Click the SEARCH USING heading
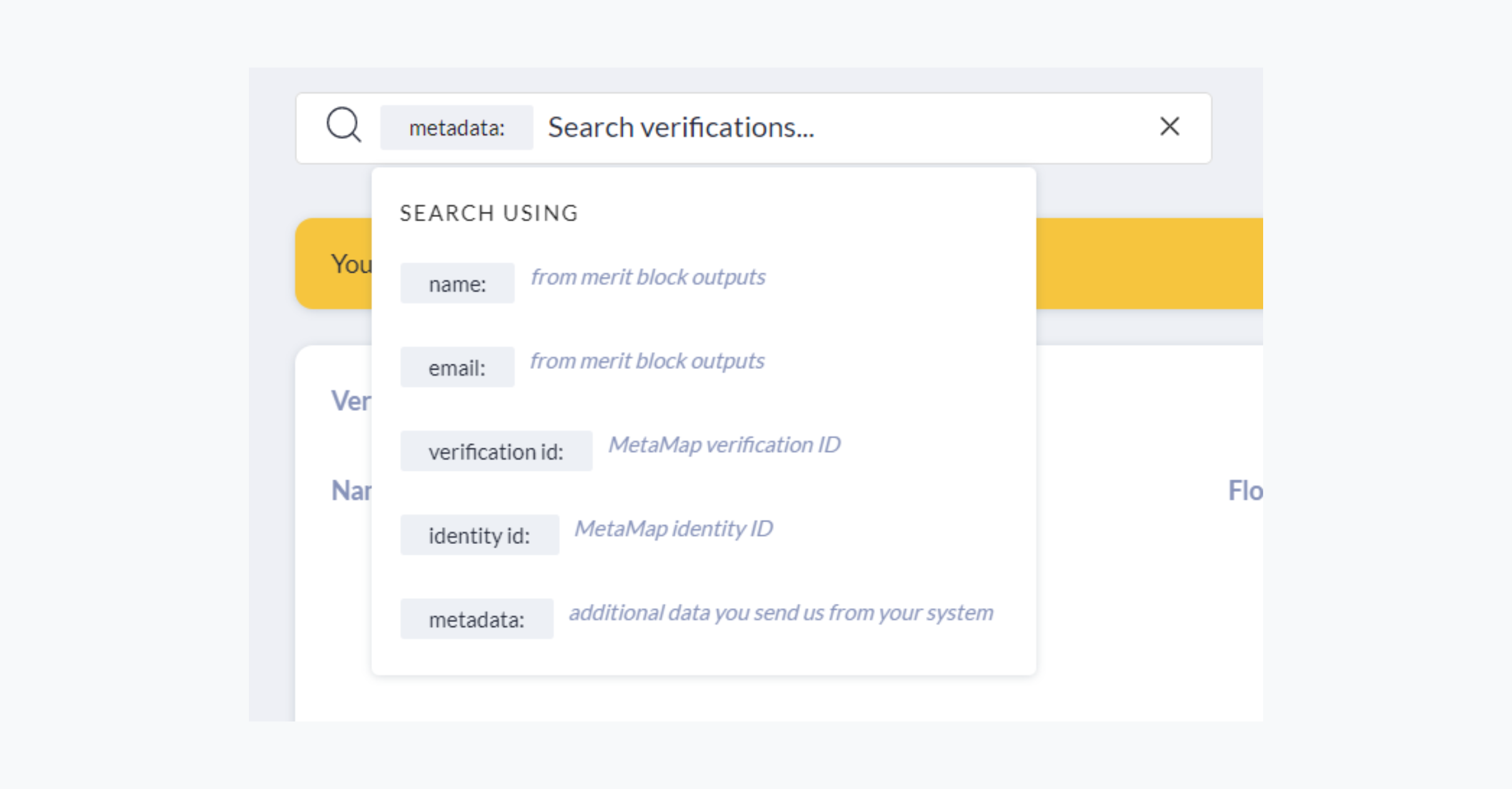 pyautogui.click(x=489, y=213)
